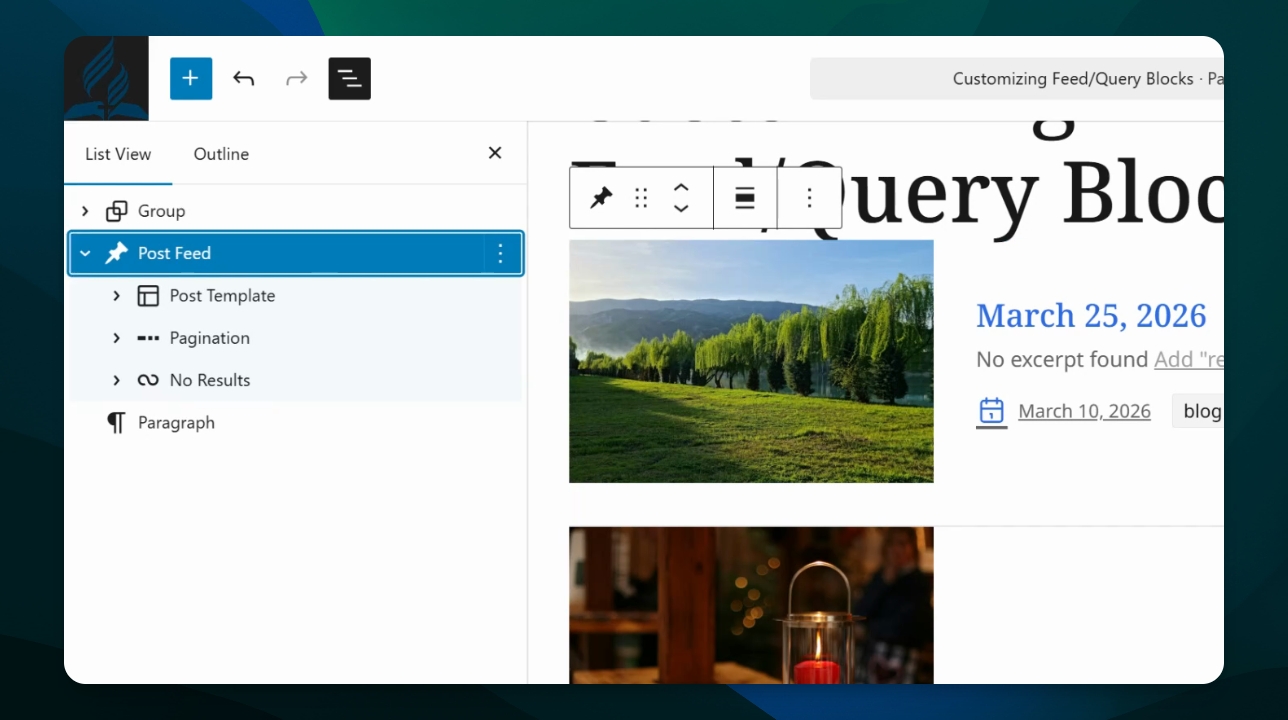
Task: Click the willow trees landscape featured image
Action: coord(751,361)
